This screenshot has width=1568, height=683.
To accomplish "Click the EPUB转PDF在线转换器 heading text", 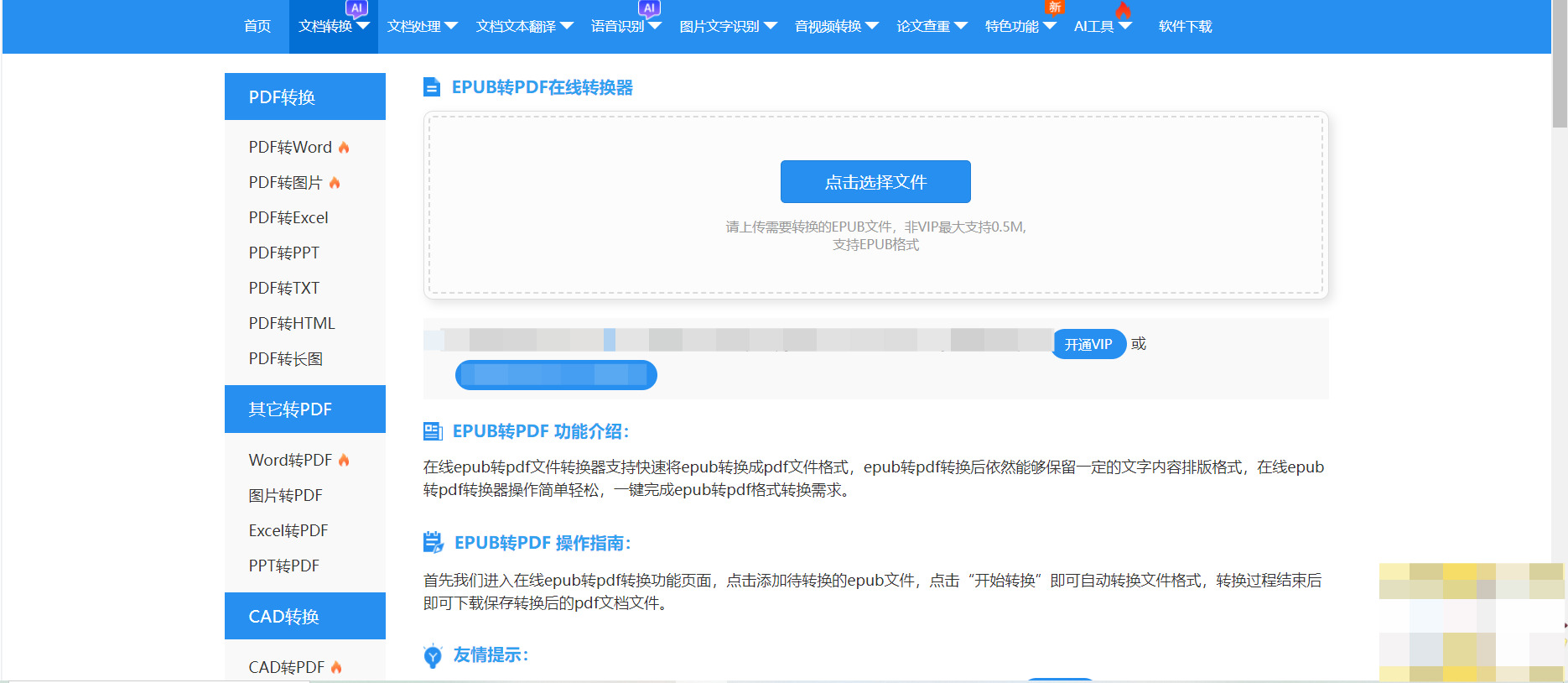I will click(543, 87).
